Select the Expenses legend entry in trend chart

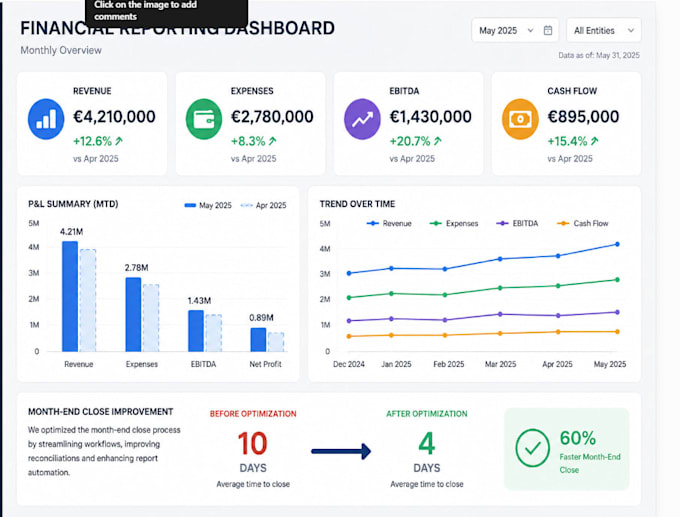pos(454,223)
